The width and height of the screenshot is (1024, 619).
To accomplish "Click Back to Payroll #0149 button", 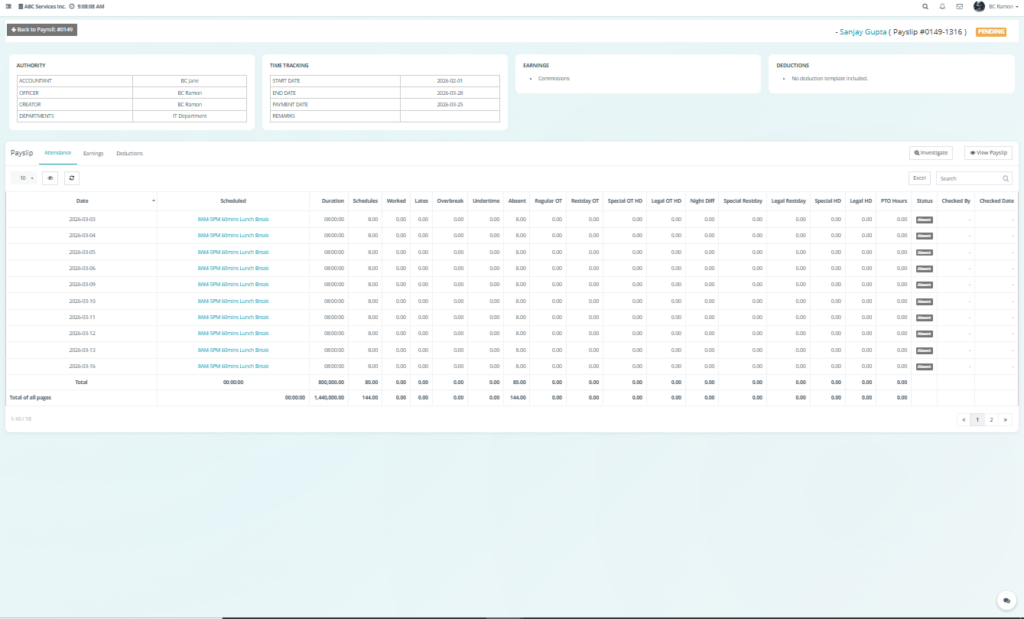I will (x=41, y=30).
